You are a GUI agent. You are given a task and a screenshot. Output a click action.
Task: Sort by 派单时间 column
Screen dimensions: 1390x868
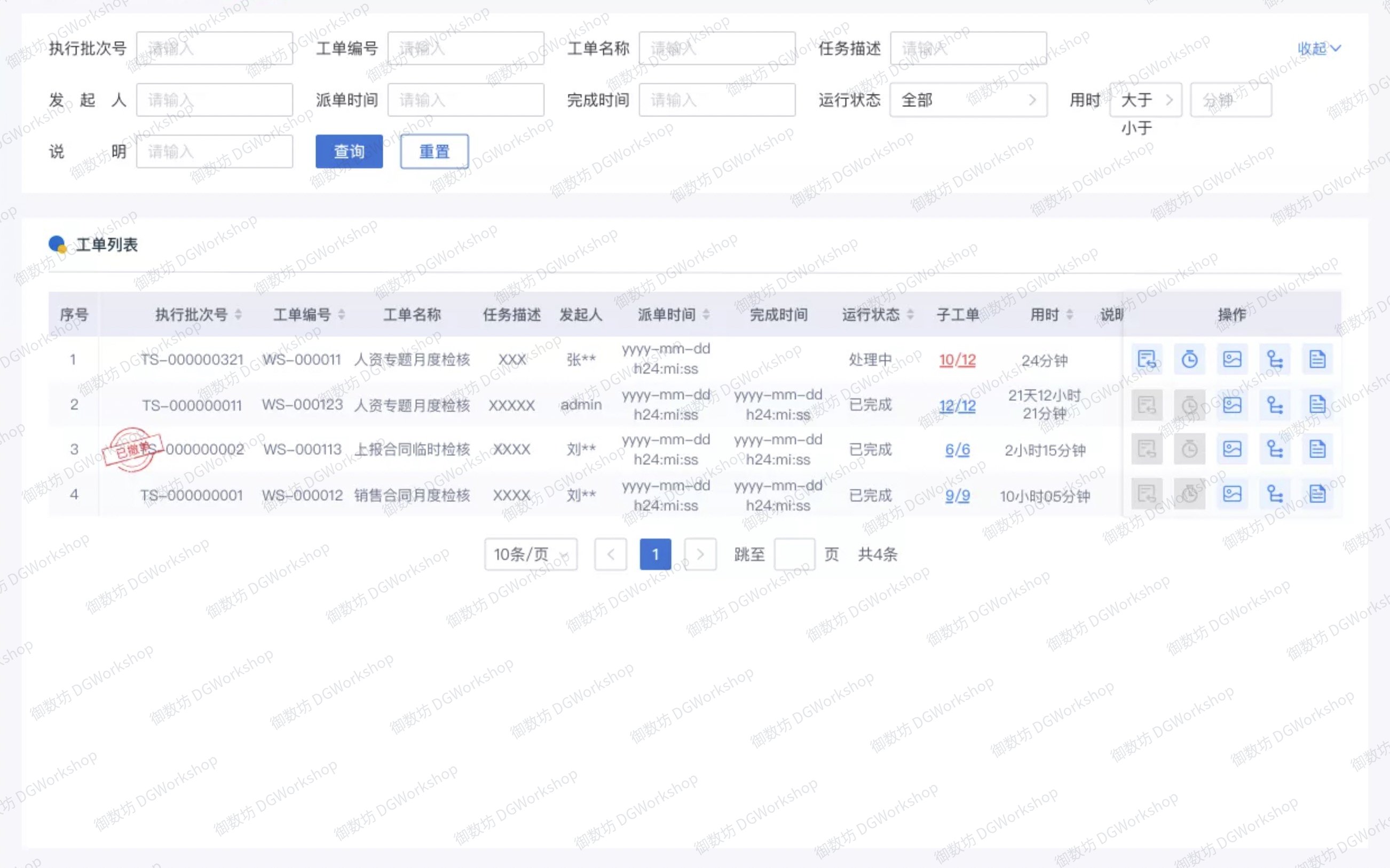point(706,314)
